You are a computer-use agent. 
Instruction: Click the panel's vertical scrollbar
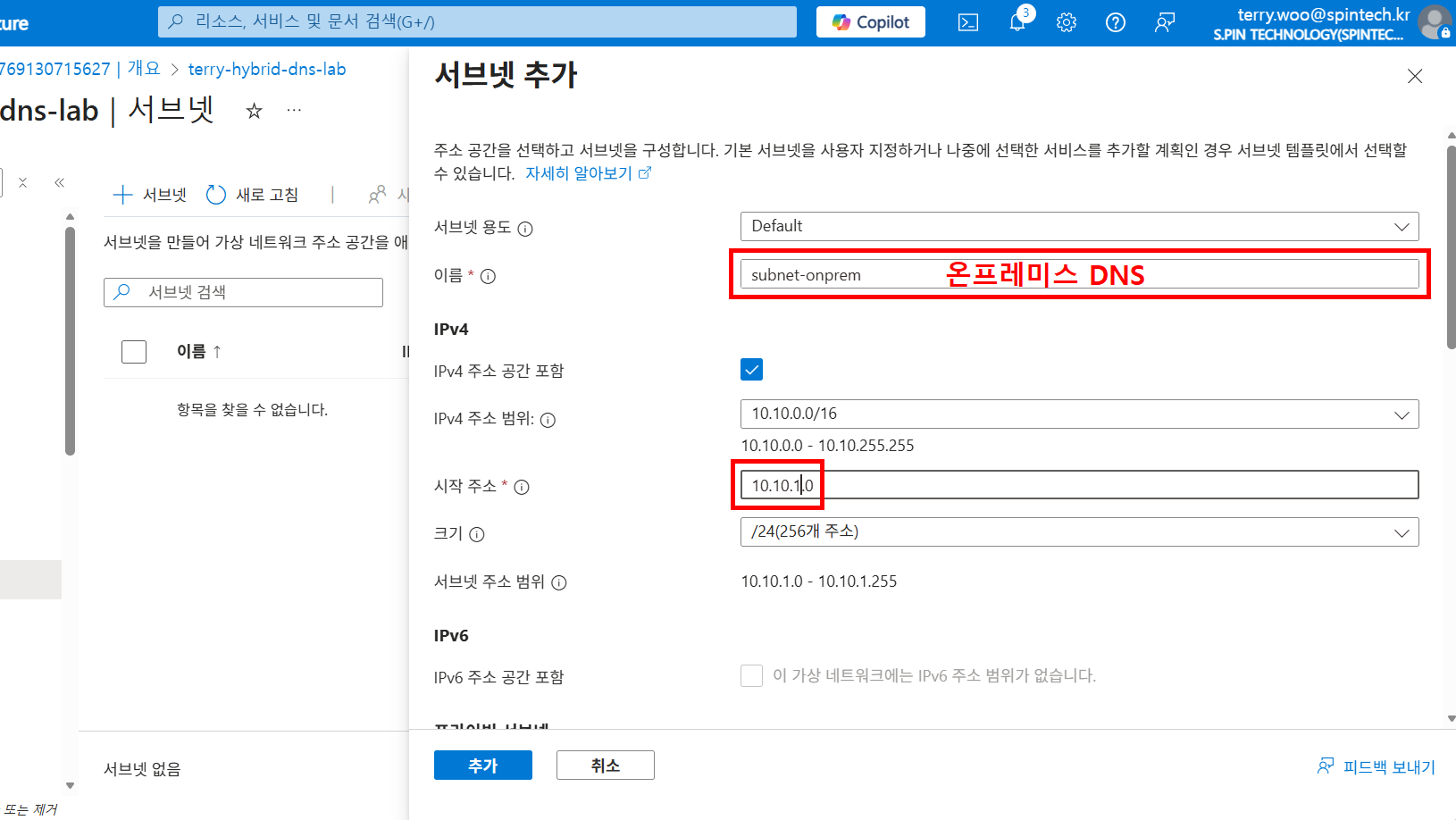click(1451, 247)
